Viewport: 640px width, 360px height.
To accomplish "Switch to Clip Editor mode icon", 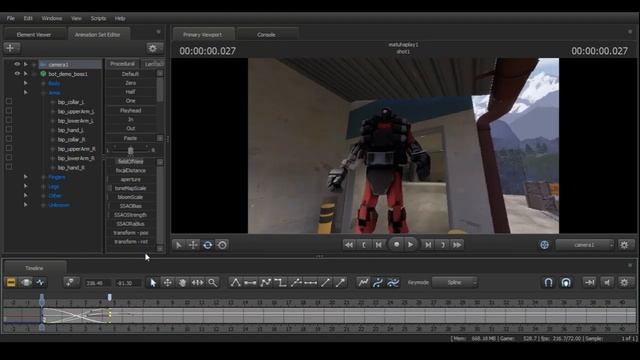I will click(x=11, y=282).
